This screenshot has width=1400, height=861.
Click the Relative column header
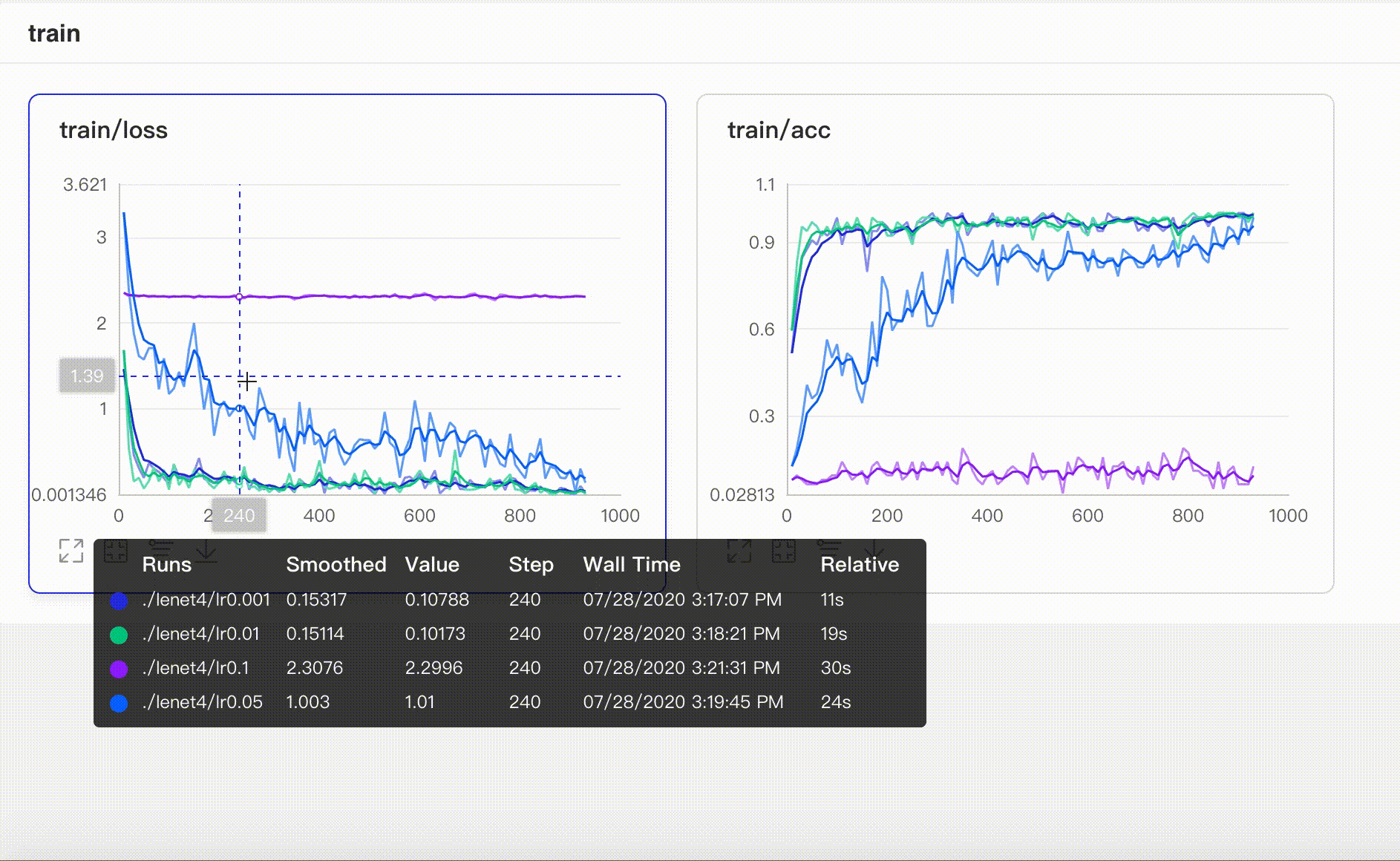(x=859, y=565)
